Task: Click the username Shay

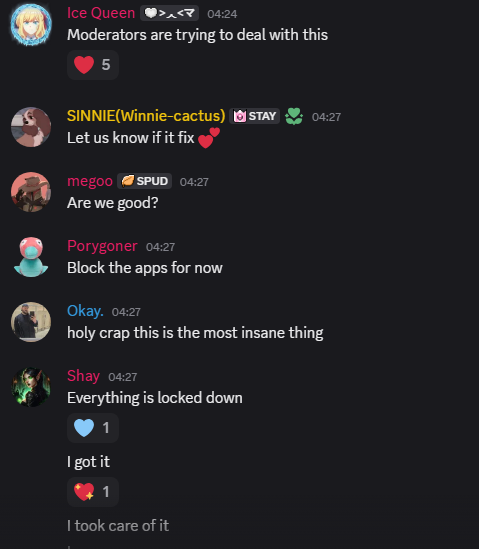Action: (83, 376)
